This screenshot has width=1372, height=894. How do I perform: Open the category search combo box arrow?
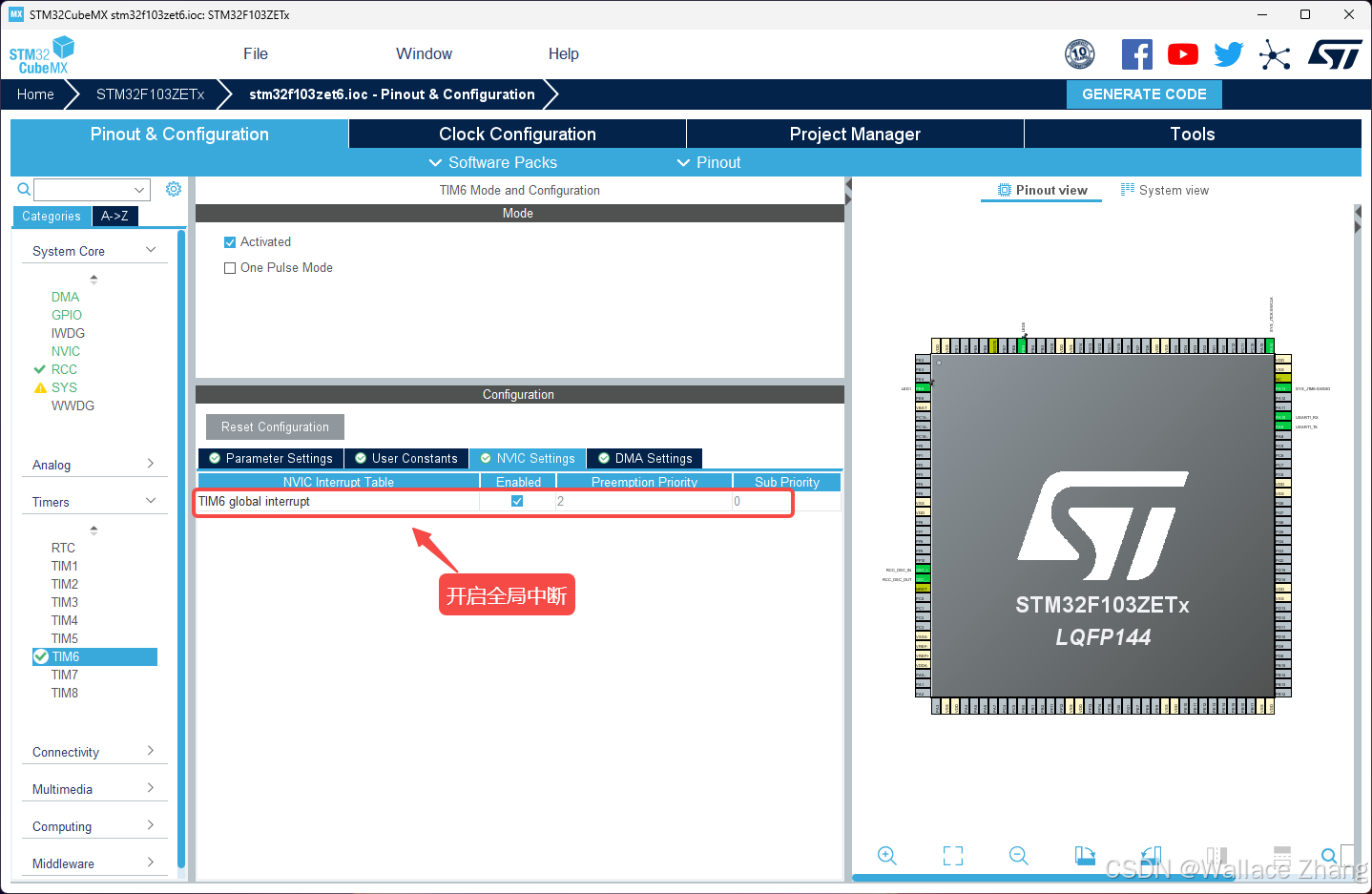click(140, 190)
